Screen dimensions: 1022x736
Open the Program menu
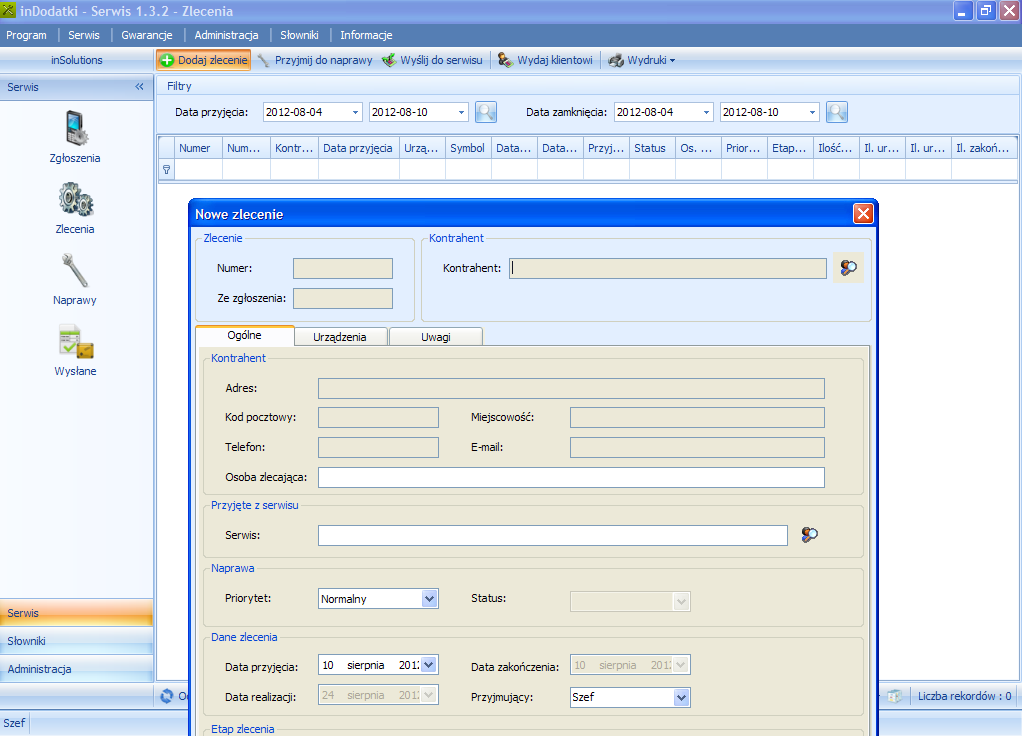pos(26,35)
